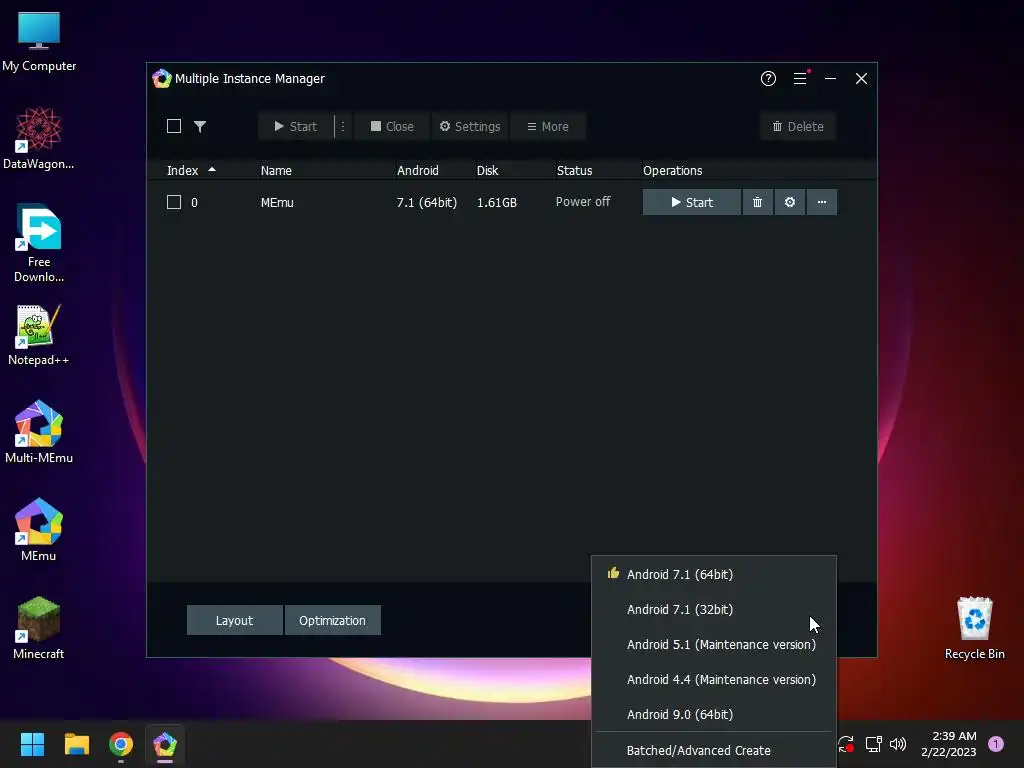Open Minecraft desktop shortcut
The image size is (1024, 768).
point(39,628)
